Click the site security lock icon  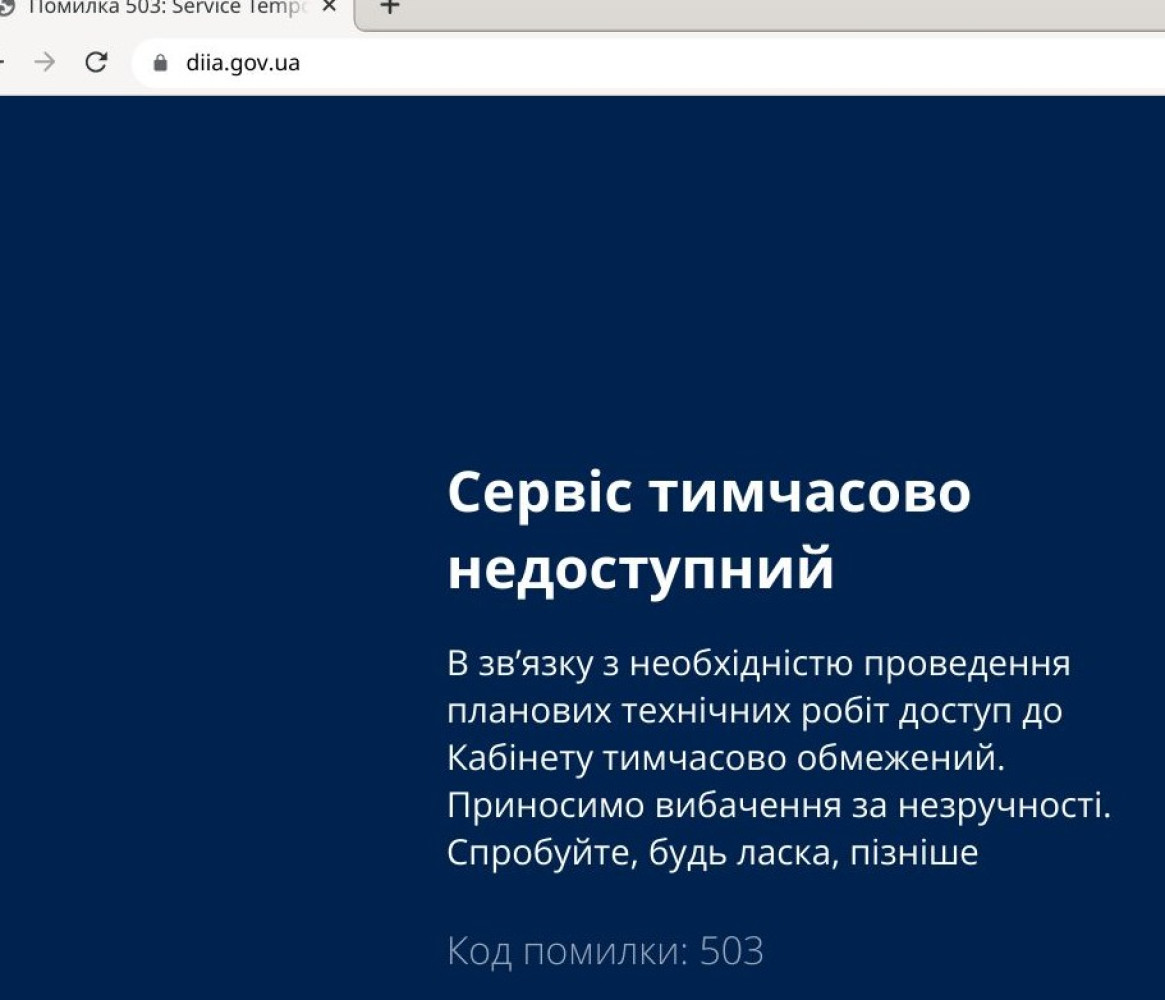160,63
